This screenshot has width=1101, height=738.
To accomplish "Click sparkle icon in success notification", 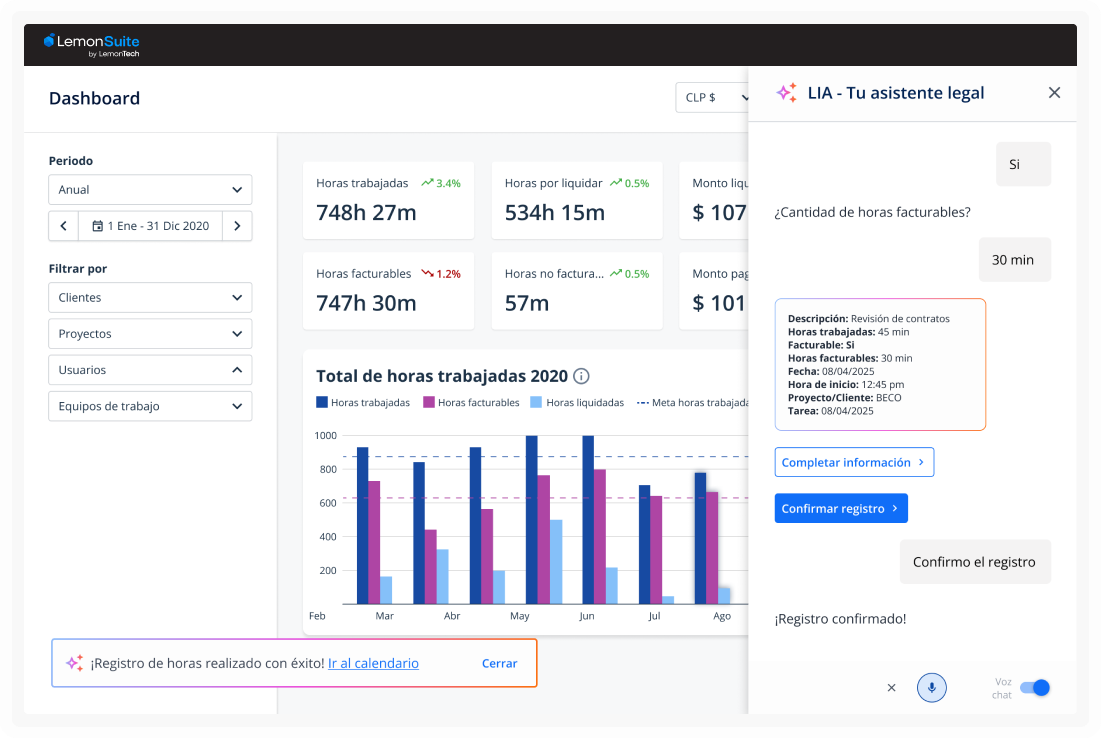I will pyautogui.click(x=74, y=663).
